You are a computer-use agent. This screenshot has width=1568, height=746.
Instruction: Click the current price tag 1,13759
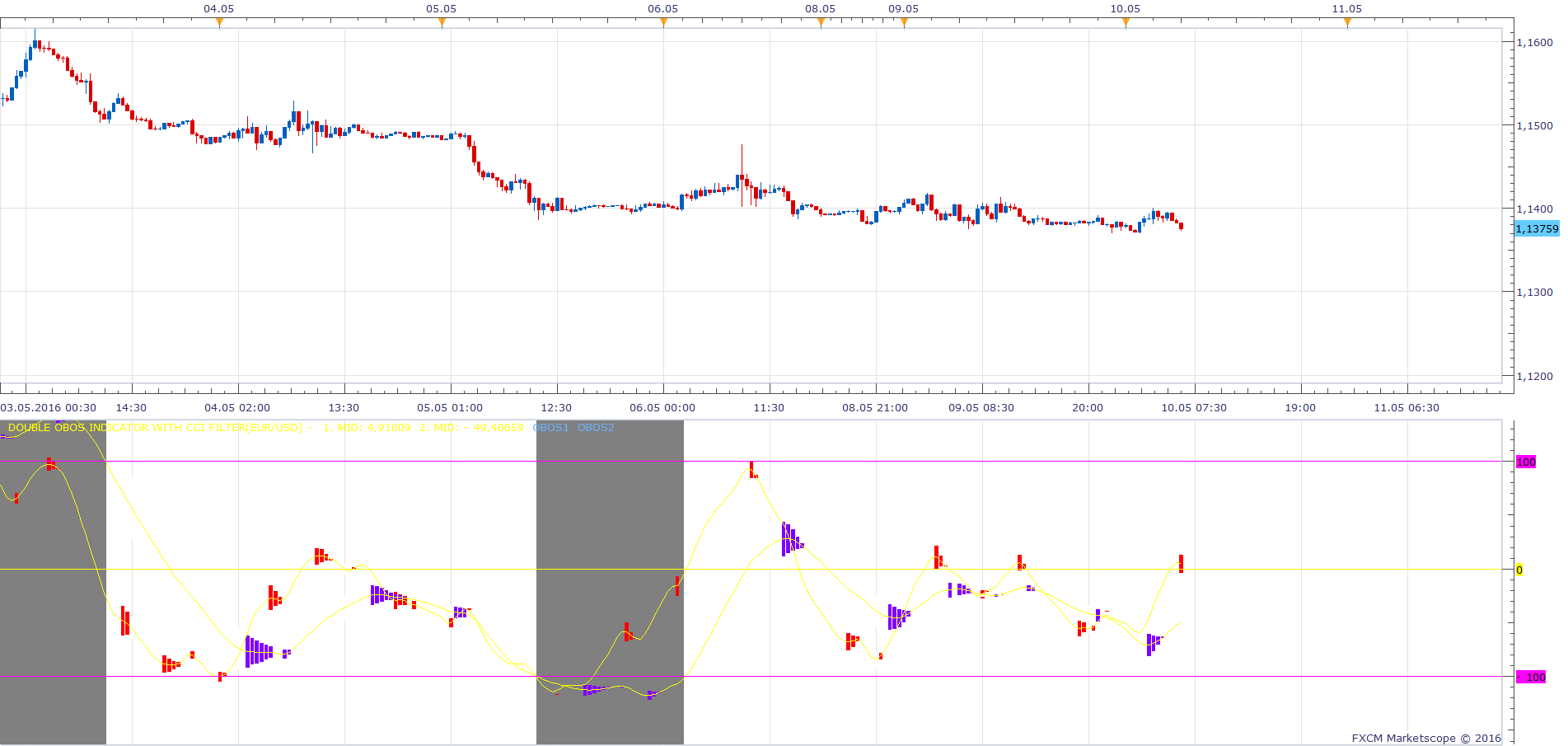click(x=1538, y=229)
